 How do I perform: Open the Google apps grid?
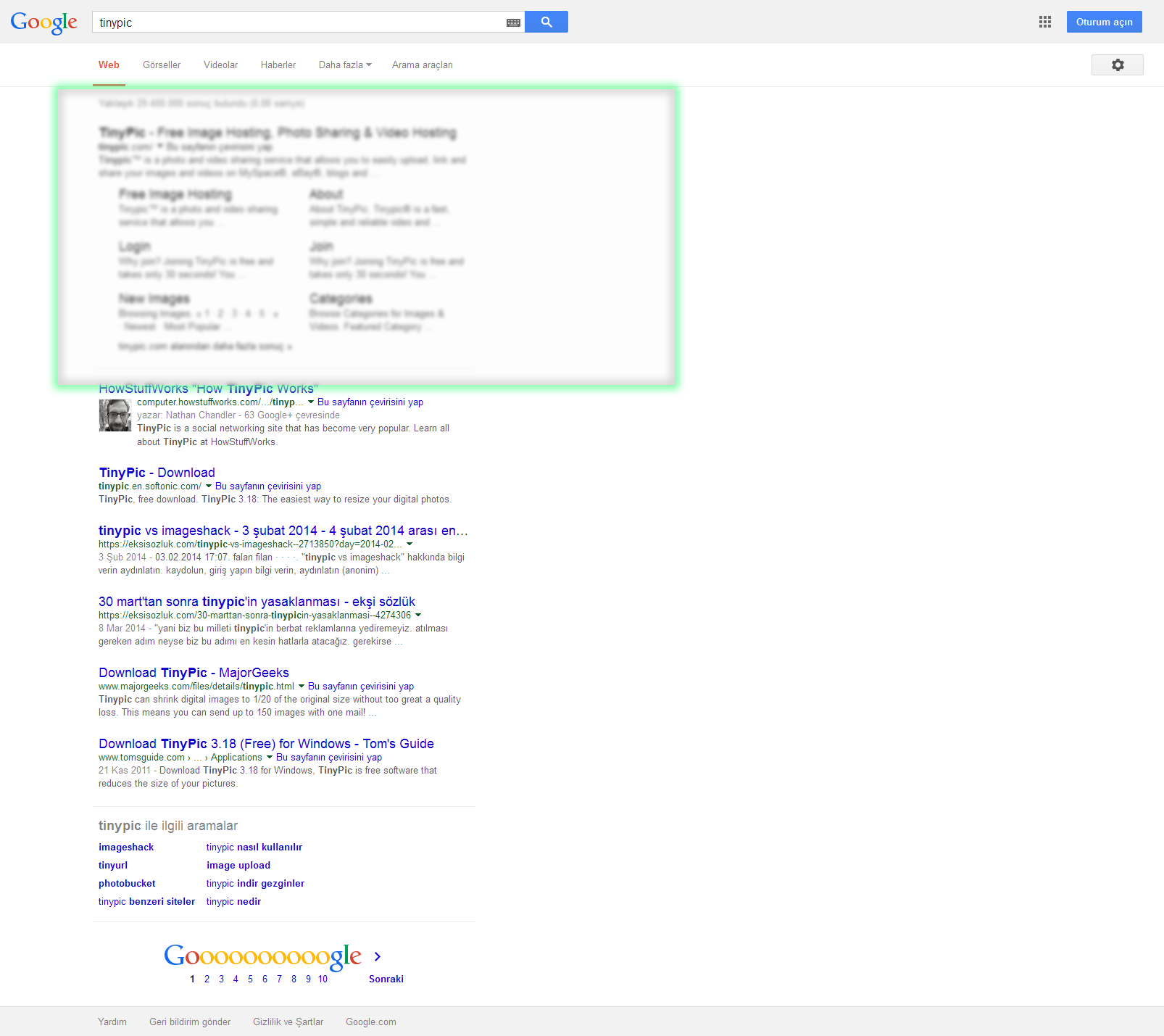click(1044, 22)
